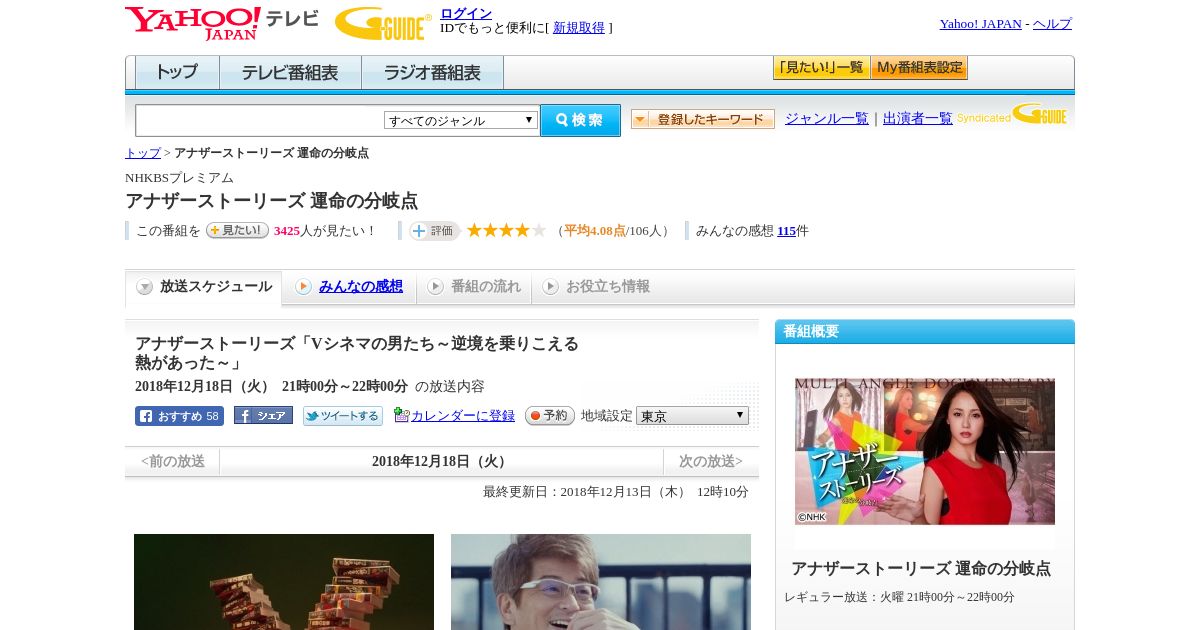Click the My番組表設定 button
Image resolution: width=1200 pixels, height=630 pixels.
pyautogui.click(x=919, y=68)
